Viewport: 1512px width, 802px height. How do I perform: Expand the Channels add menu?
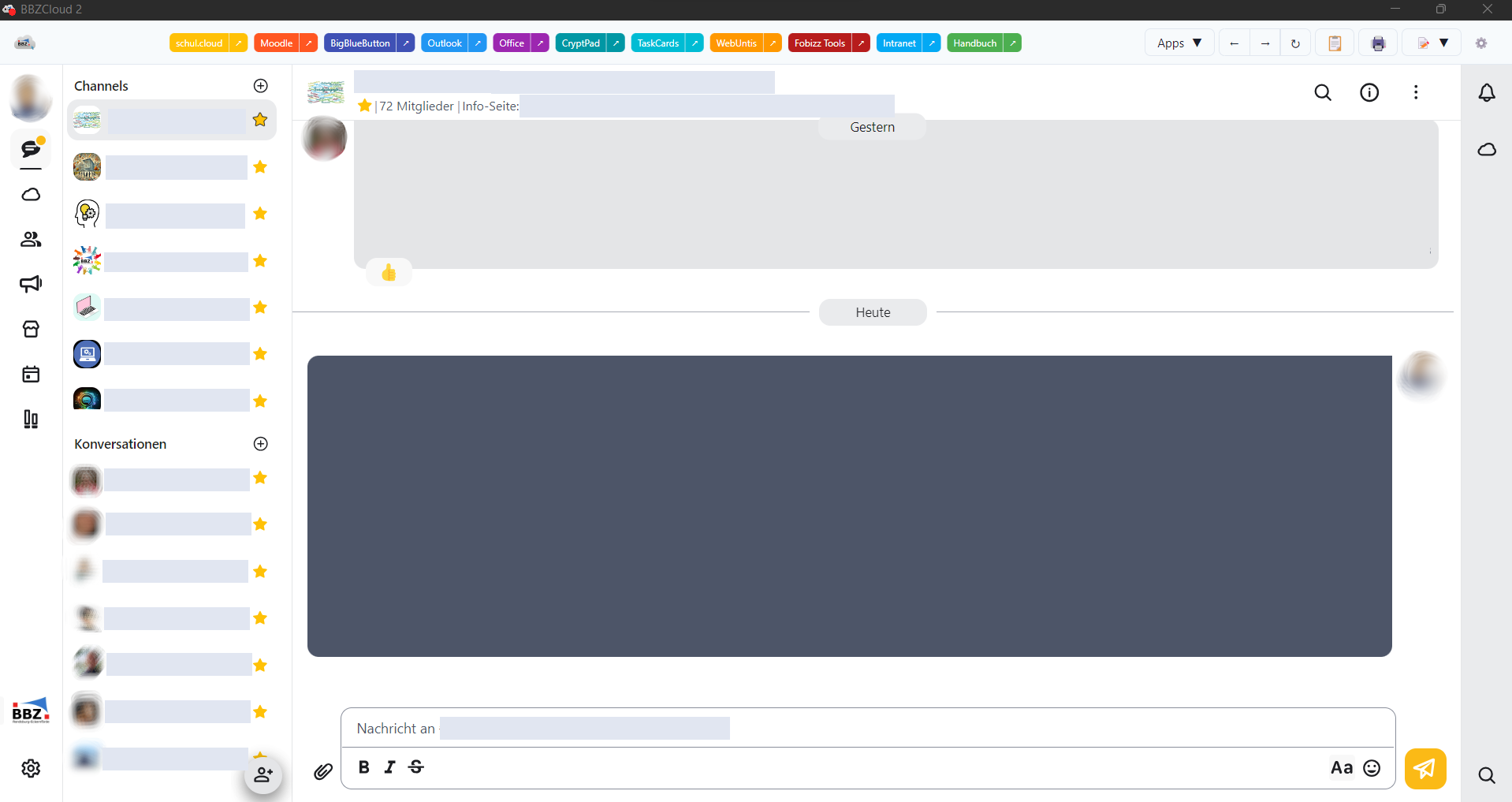coord(261,86)
